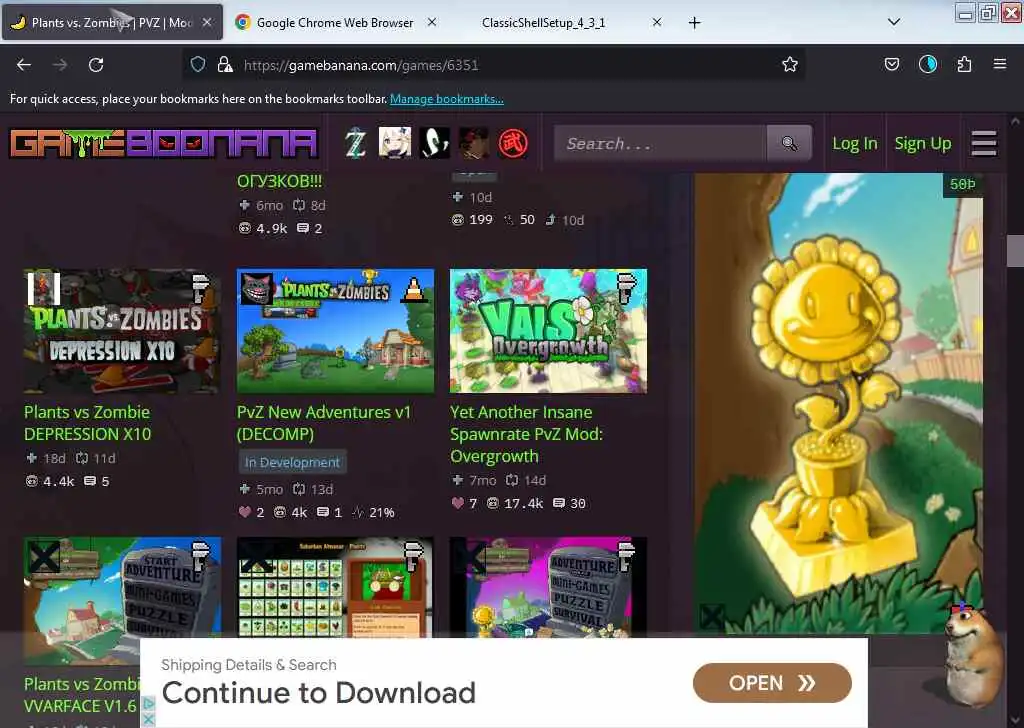This screenshot has width=1024, height=728.
Task: List all tabs dropdown arrow
Action: (x=894, y=22)
